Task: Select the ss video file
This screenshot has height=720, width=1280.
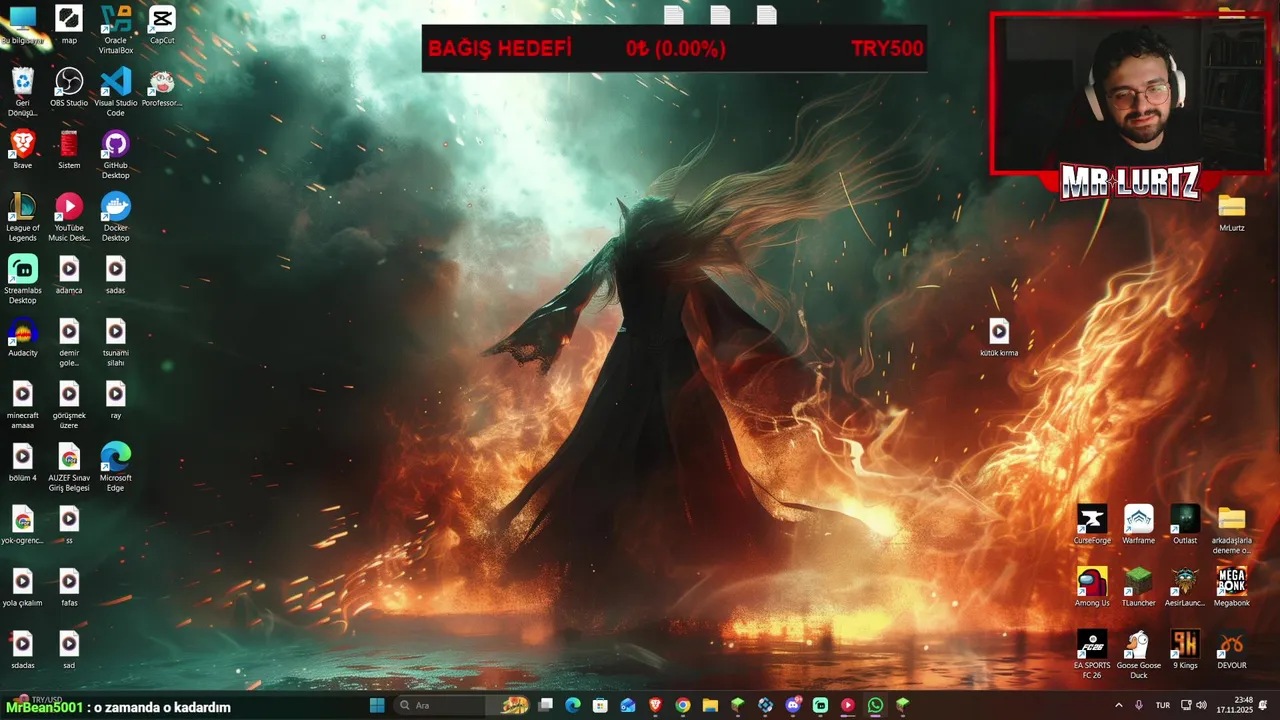Action: (x=69, y=524)
